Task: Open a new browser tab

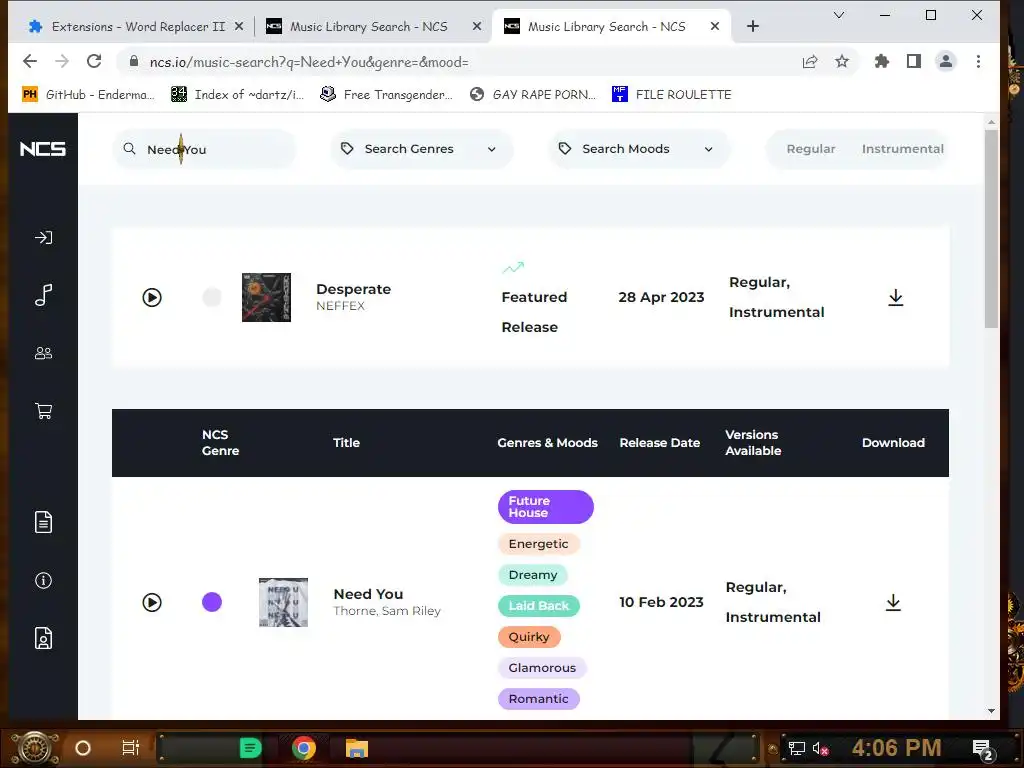Action: pyautogui.click(x=752, y=26)
